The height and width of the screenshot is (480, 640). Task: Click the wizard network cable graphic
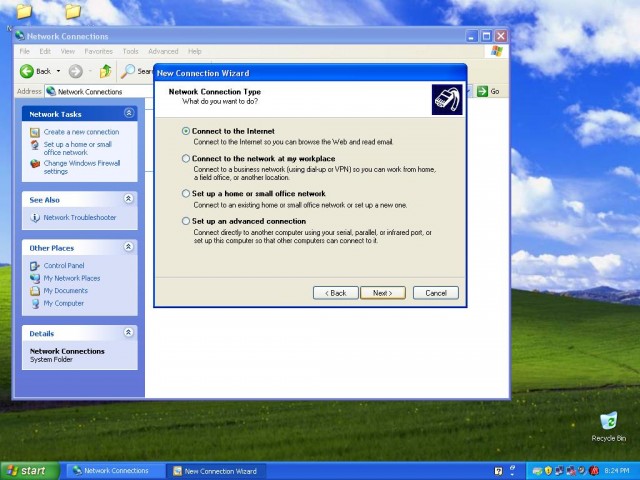coord(447,100)
